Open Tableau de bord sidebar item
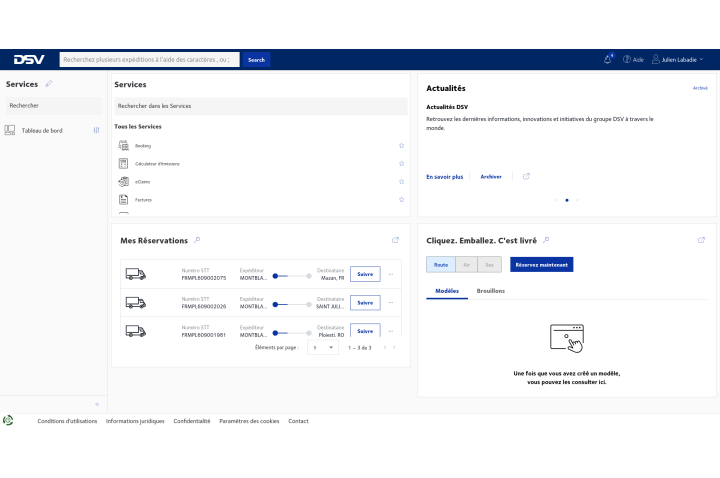The width and height of the screenshot is (720, 478). pos(42,130)
